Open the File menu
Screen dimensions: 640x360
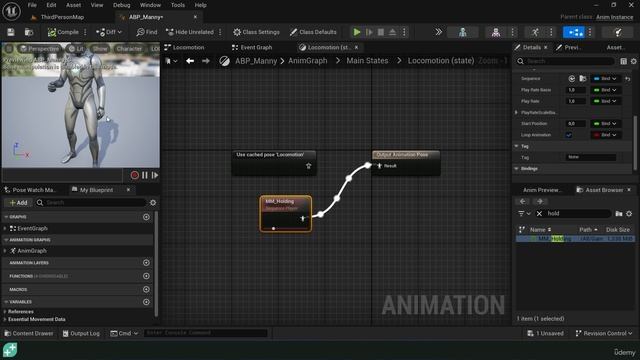[x=32, y=5]
